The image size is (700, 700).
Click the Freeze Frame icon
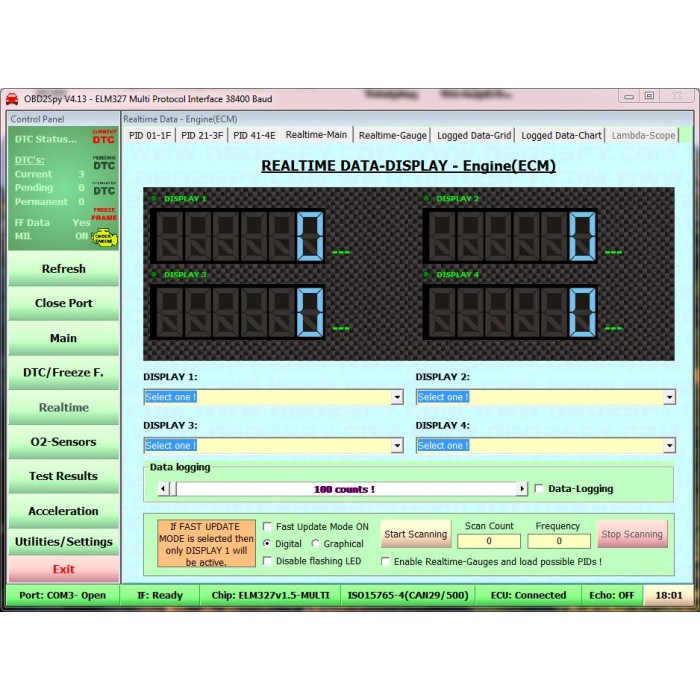pos(104,214)
